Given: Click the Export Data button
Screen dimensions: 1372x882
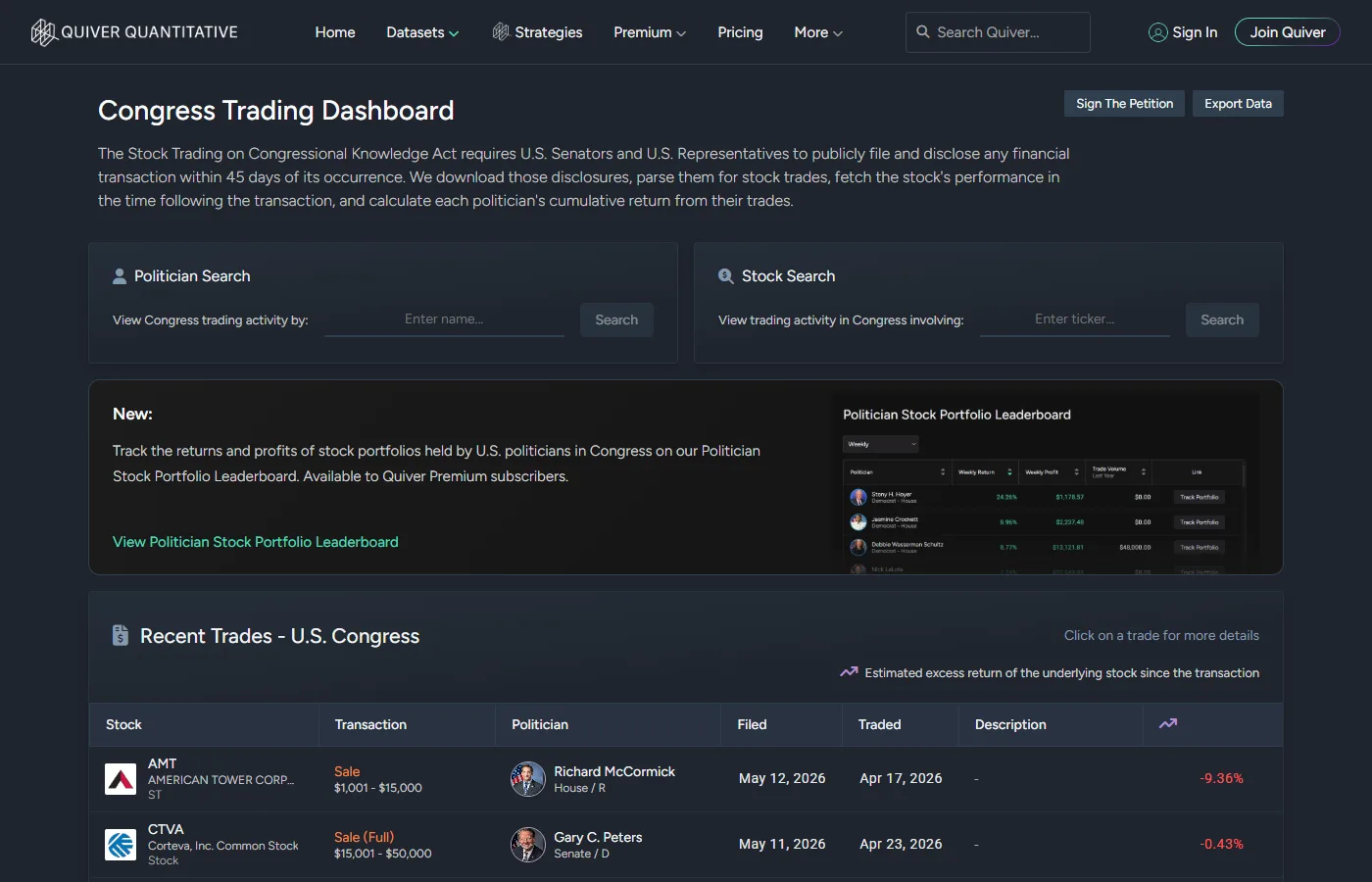Looking at the screenshot, I should coord(1238,104).
